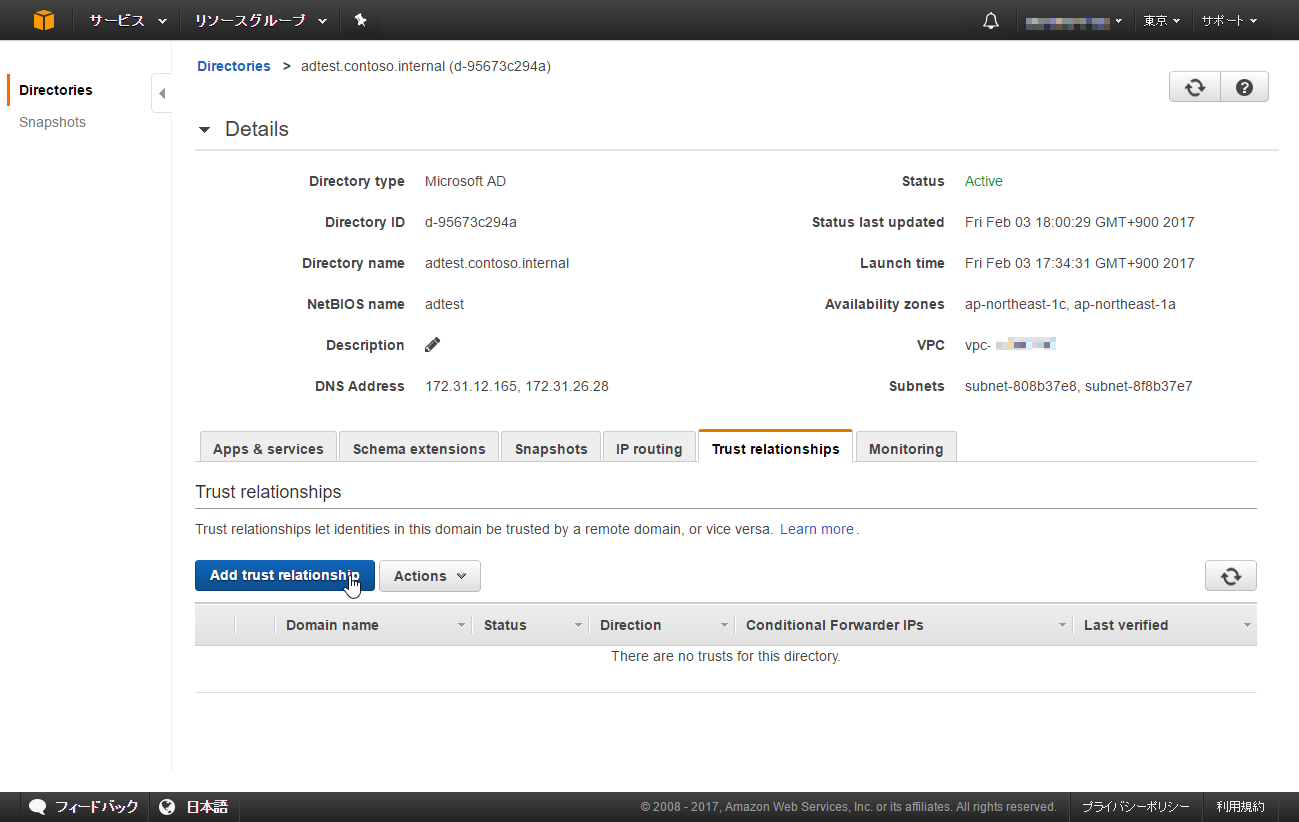Edit Description using the pencil icon

click(433, 345)
